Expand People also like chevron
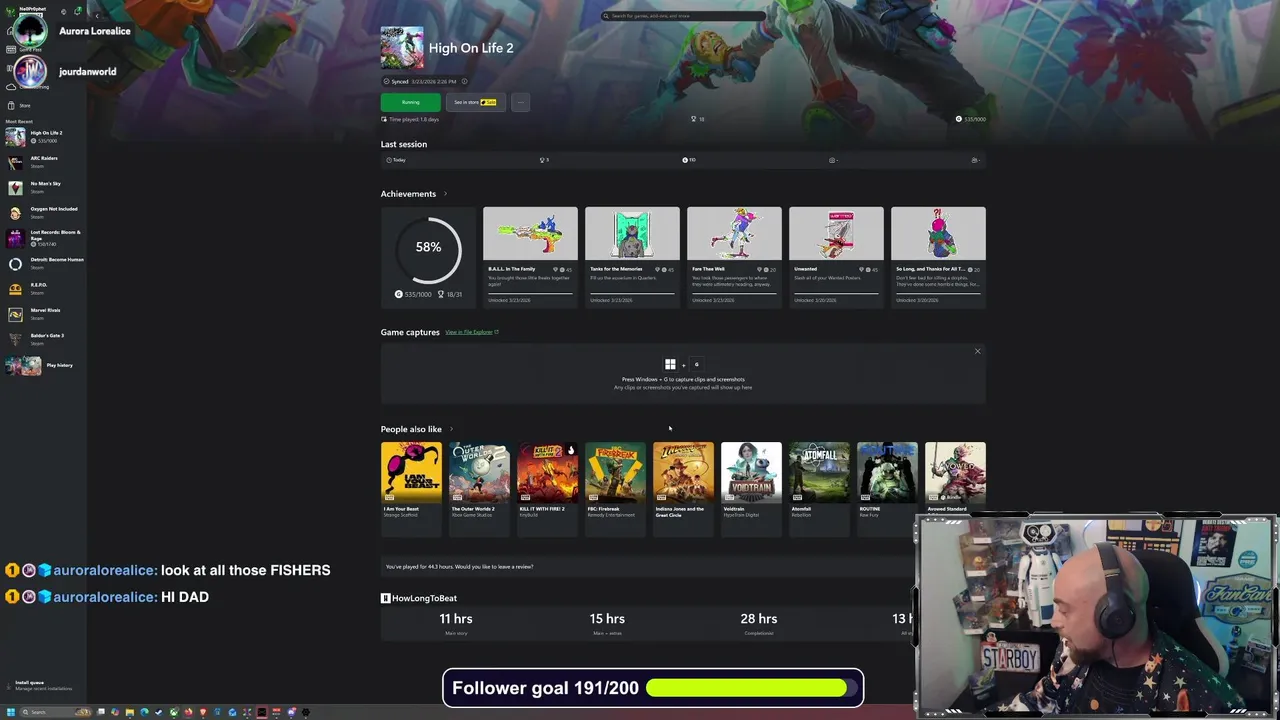This screenshot has height=720, width=1280. coord(451,429)
